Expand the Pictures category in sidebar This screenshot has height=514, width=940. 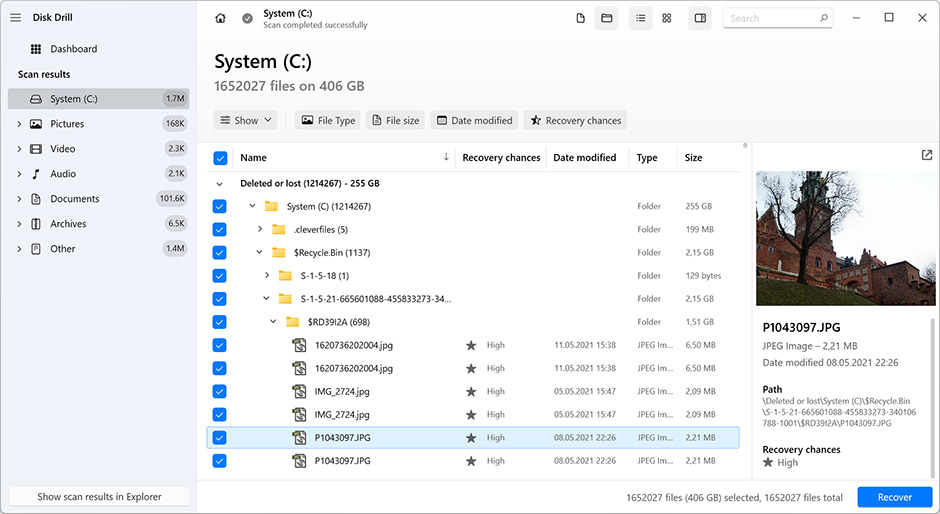(x=19, y=124)
